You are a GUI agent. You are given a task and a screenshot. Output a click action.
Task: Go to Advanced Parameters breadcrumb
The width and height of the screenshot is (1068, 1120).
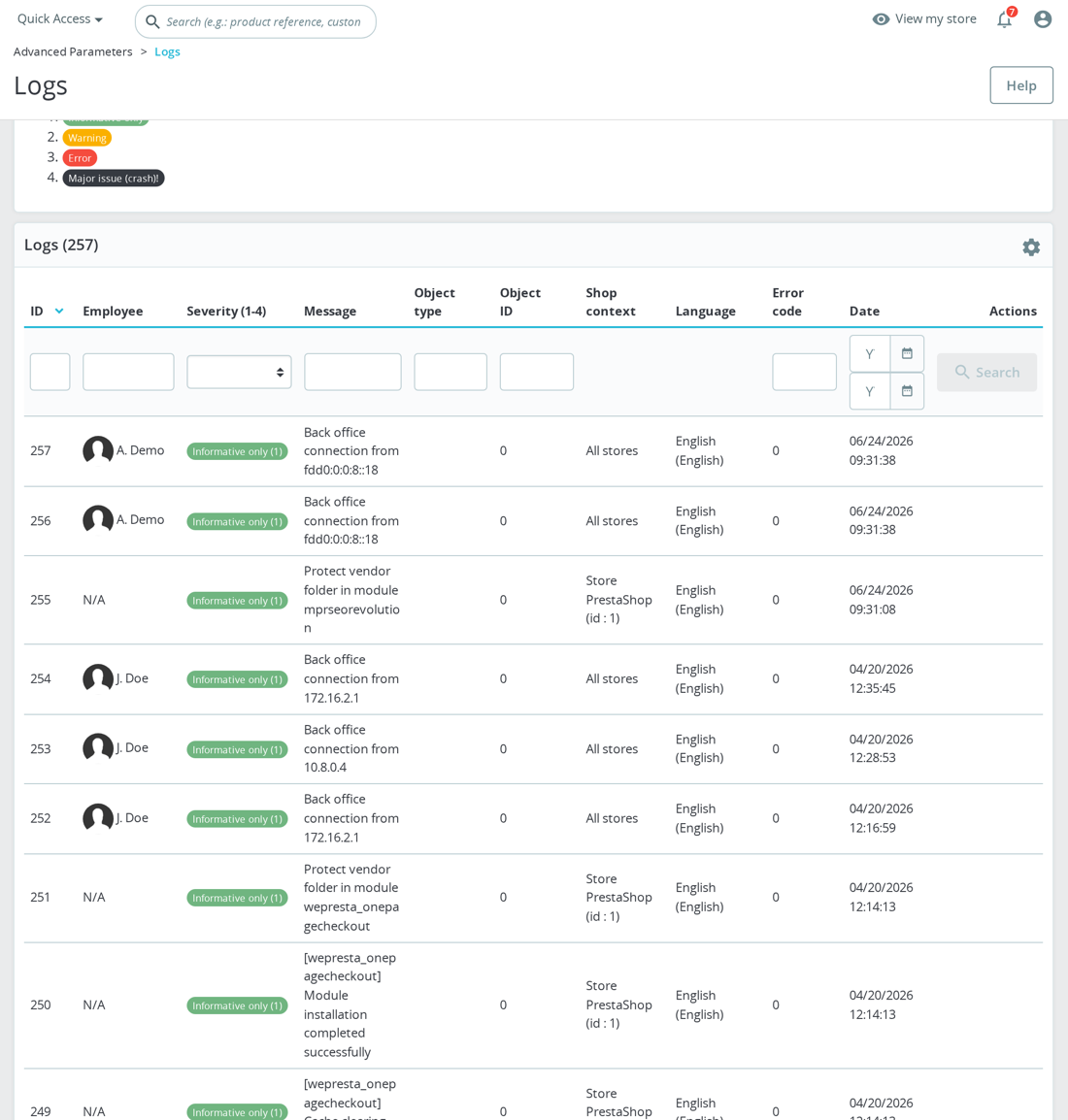(x=73, y=52)
